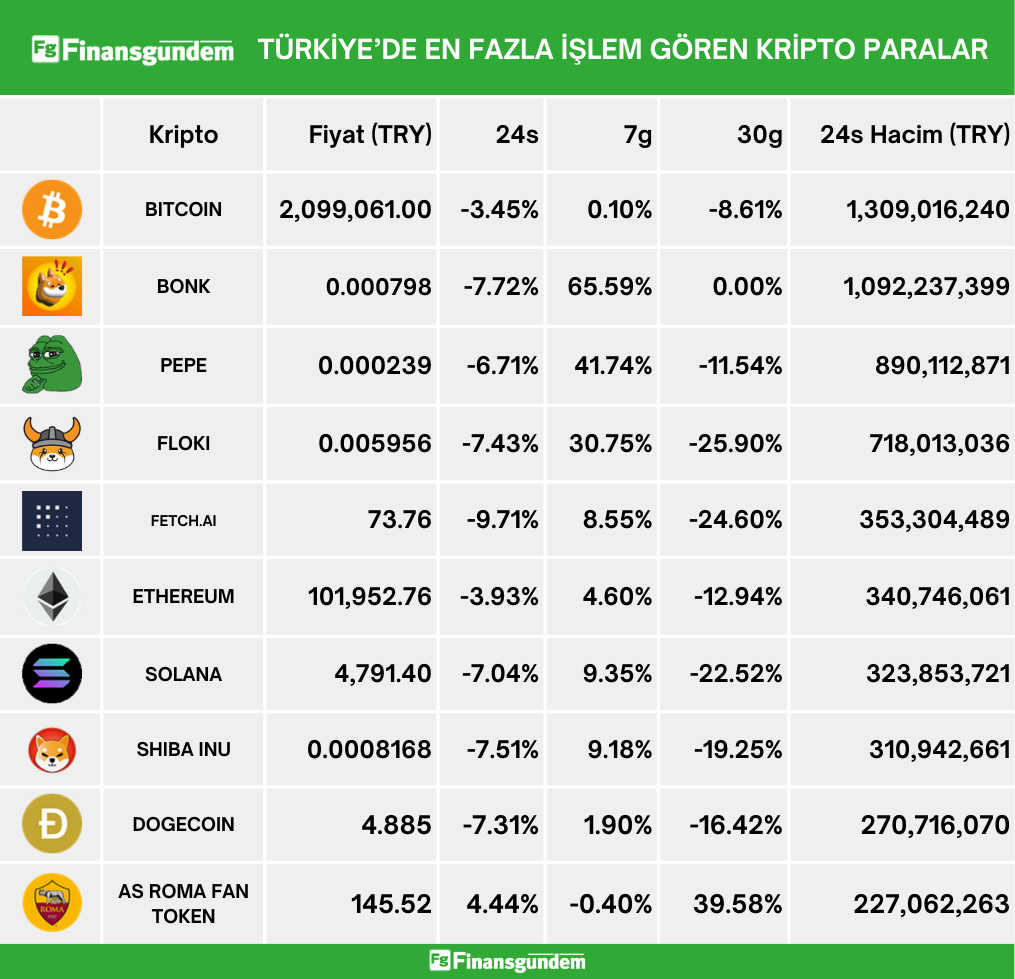Click the AS ROMA FAN TOKEN label
This screenshot has height=979, width=1015.
pos(183,903)
